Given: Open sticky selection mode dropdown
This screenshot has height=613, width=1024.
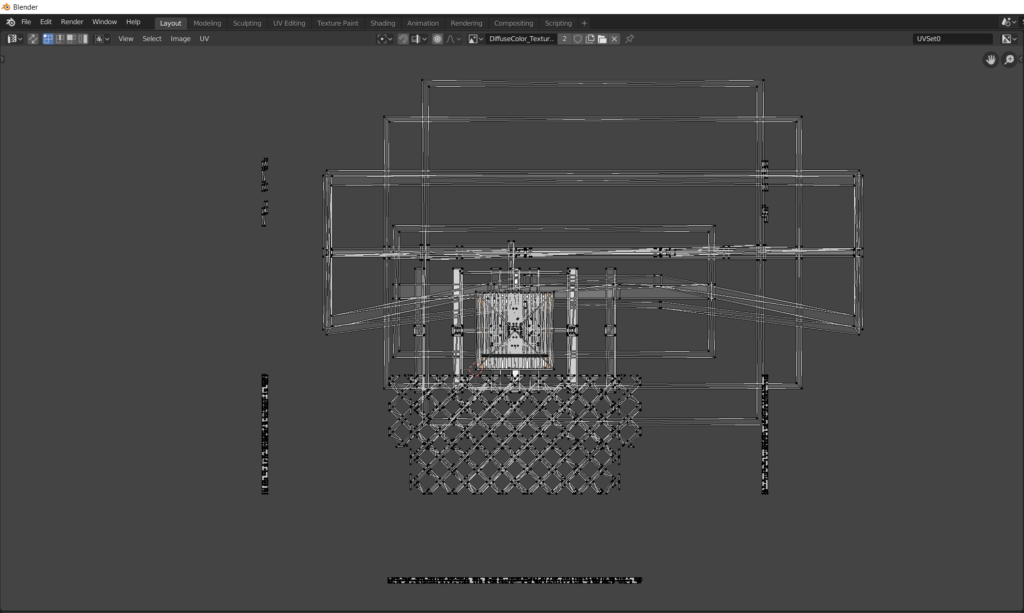Looking at the screenshot, I should pos(102,39).
